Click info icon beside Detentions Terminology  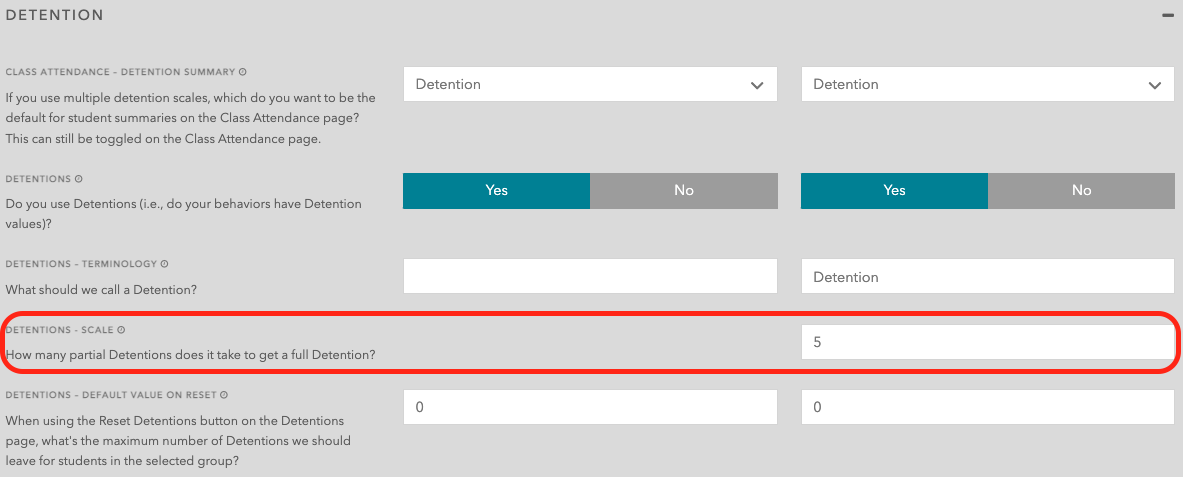(x=164, y=264)
